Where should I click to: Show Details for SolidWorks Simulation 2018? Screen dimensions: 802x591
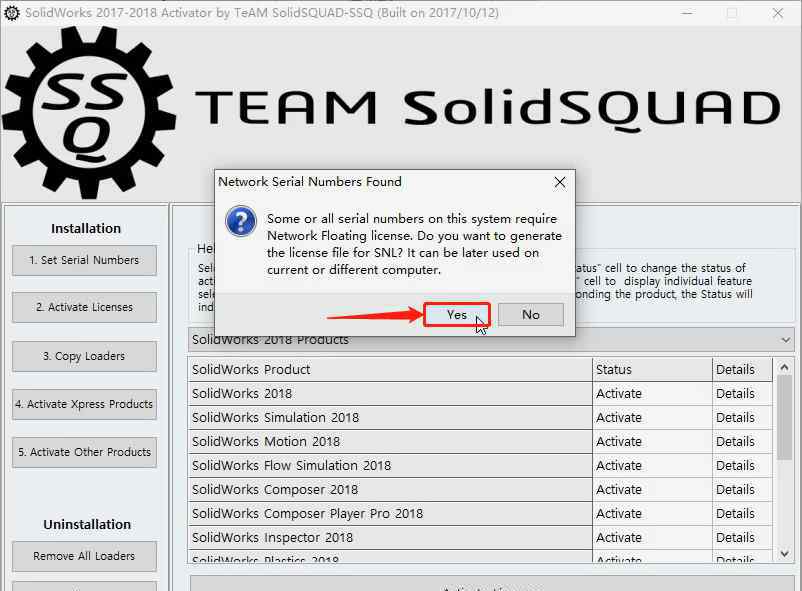point(742,418)
